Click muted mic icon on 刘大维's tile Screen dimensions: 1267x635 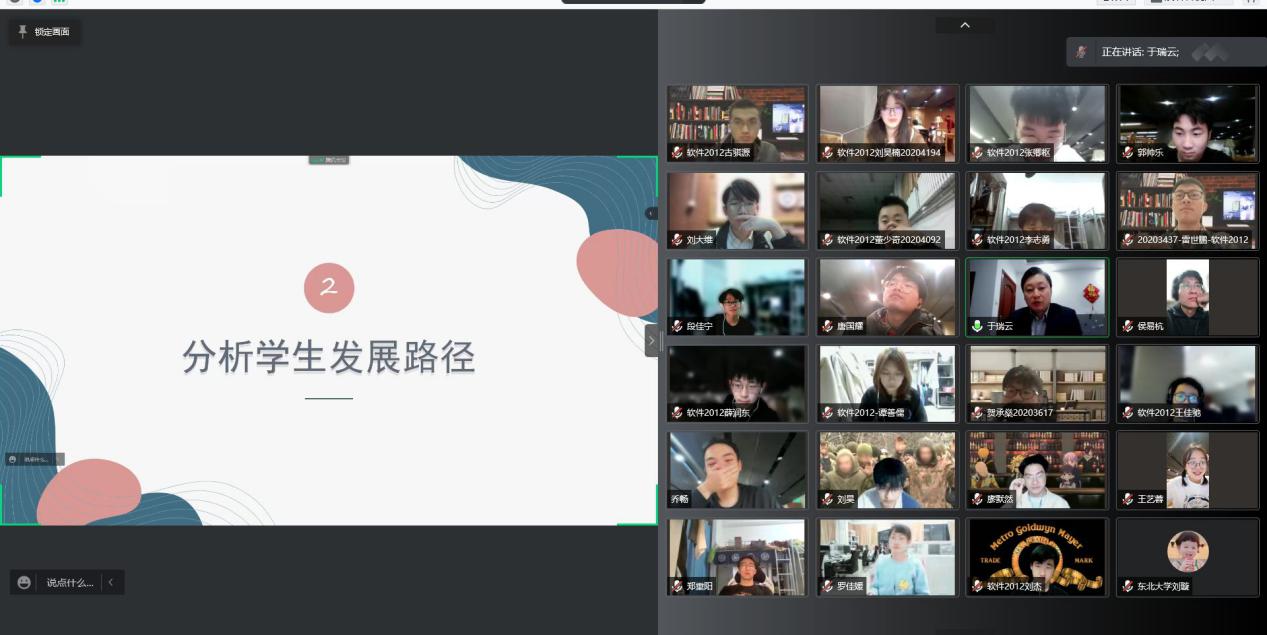[x=677, y=240]
